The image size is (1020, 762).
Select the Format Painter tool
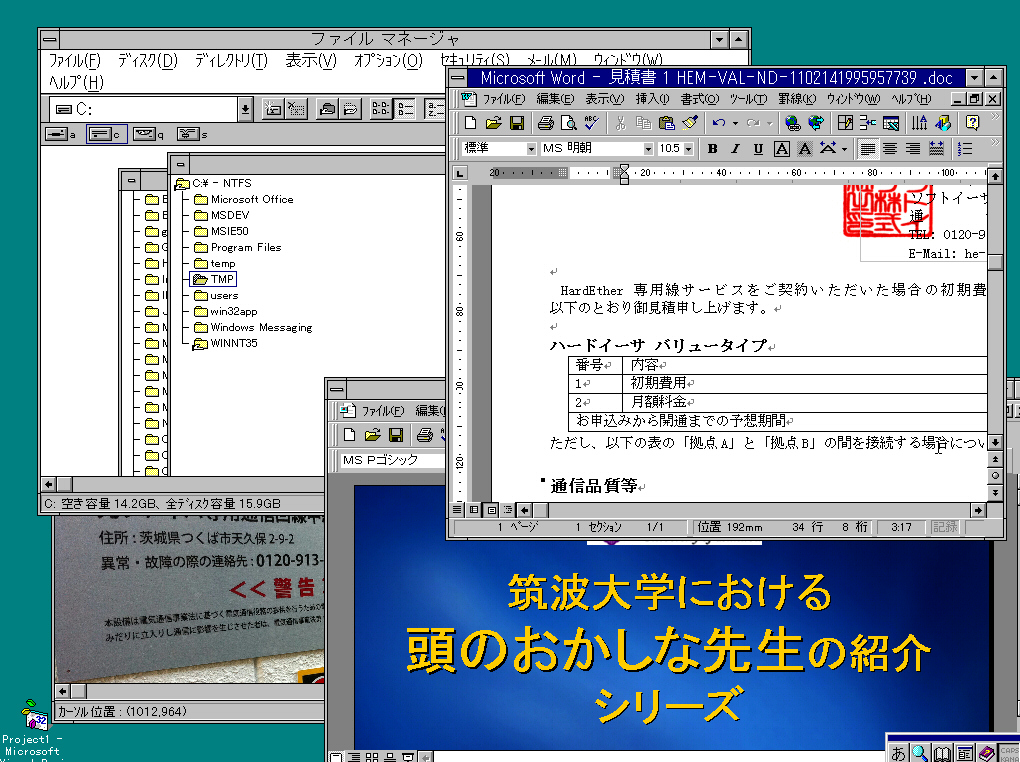coord(688,122)
